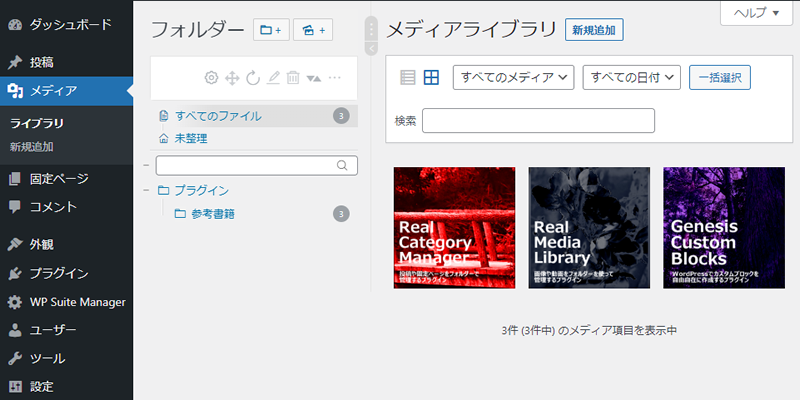
Task: Open 固定ページ in admin menu
Action: (66, 179)
